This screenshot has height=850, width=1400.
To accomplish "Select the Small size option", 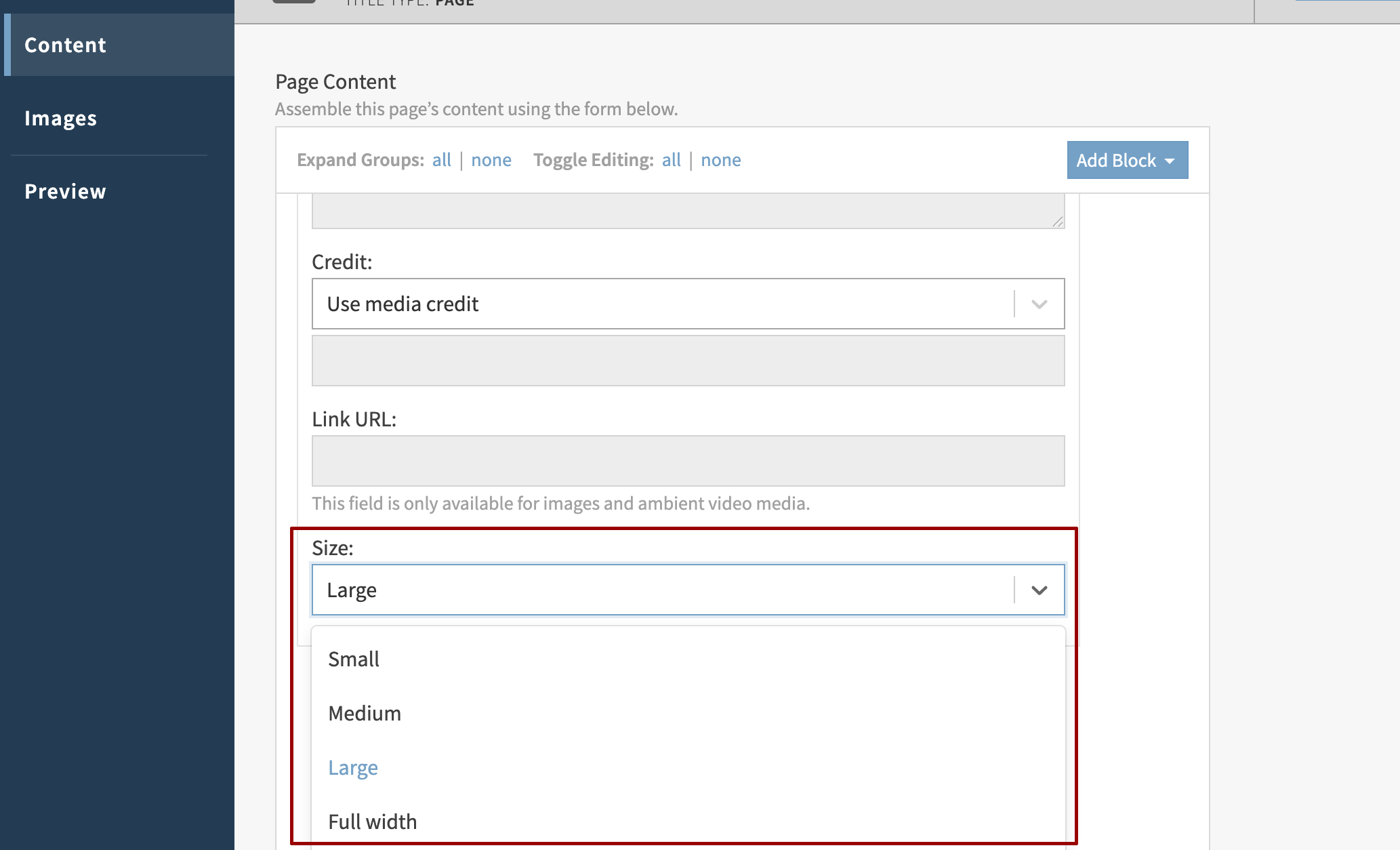I will click(x=354, y=660).
